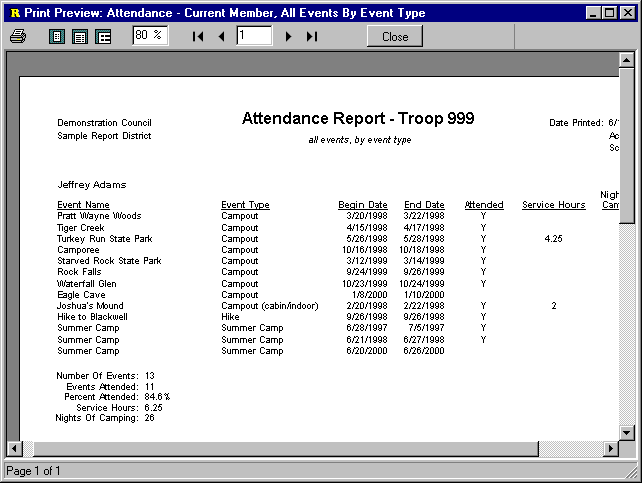642x483 pixels.
Task: Click the zoom percent field showing 80
Action: [x=150, y=36]
